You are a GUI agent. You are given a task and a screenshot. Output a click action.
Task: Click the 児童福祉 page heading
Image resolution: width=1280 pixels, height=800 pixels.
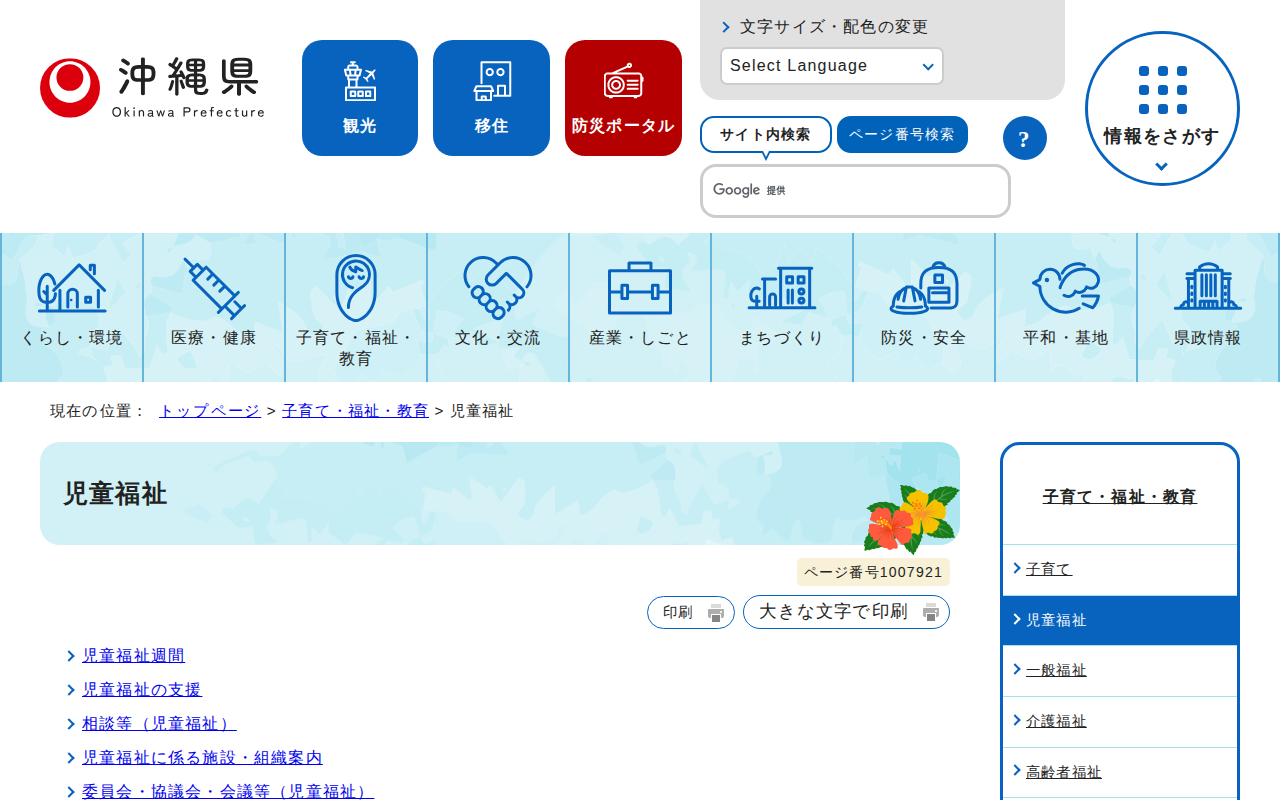[x=115, y=494]
